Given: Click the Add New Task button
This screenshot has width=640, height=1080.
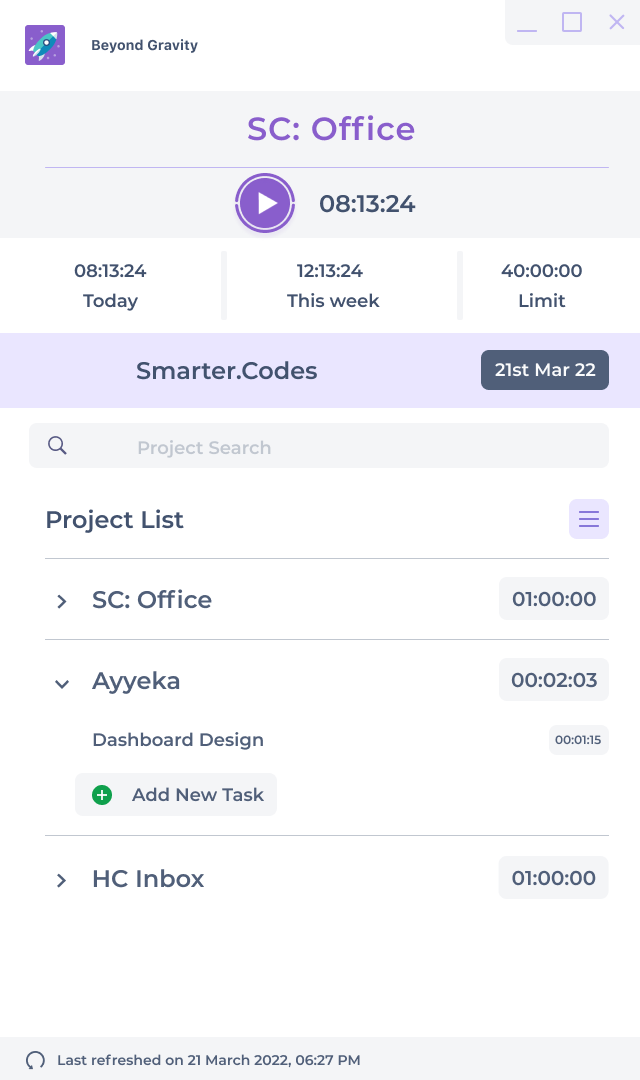Looking at the screenshot, I should pos(176,795).
